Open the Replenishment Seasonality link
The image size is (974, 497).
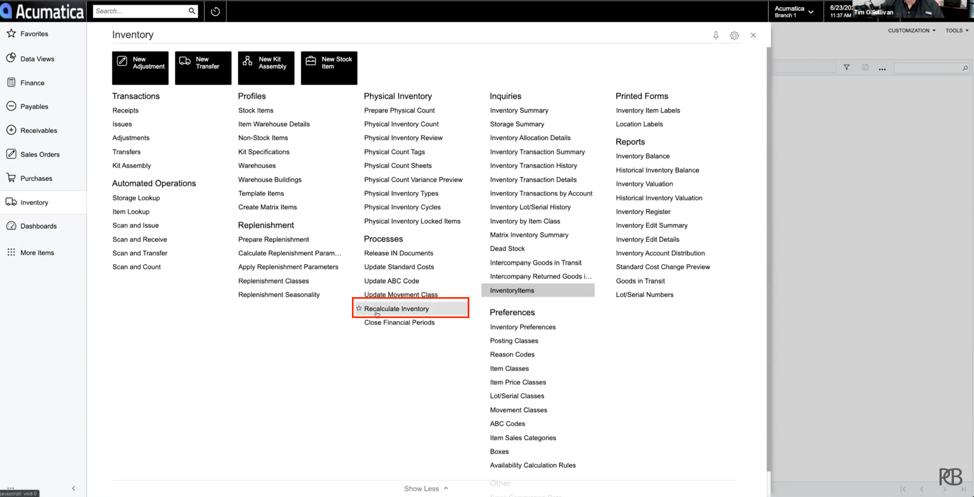(279, 294)
